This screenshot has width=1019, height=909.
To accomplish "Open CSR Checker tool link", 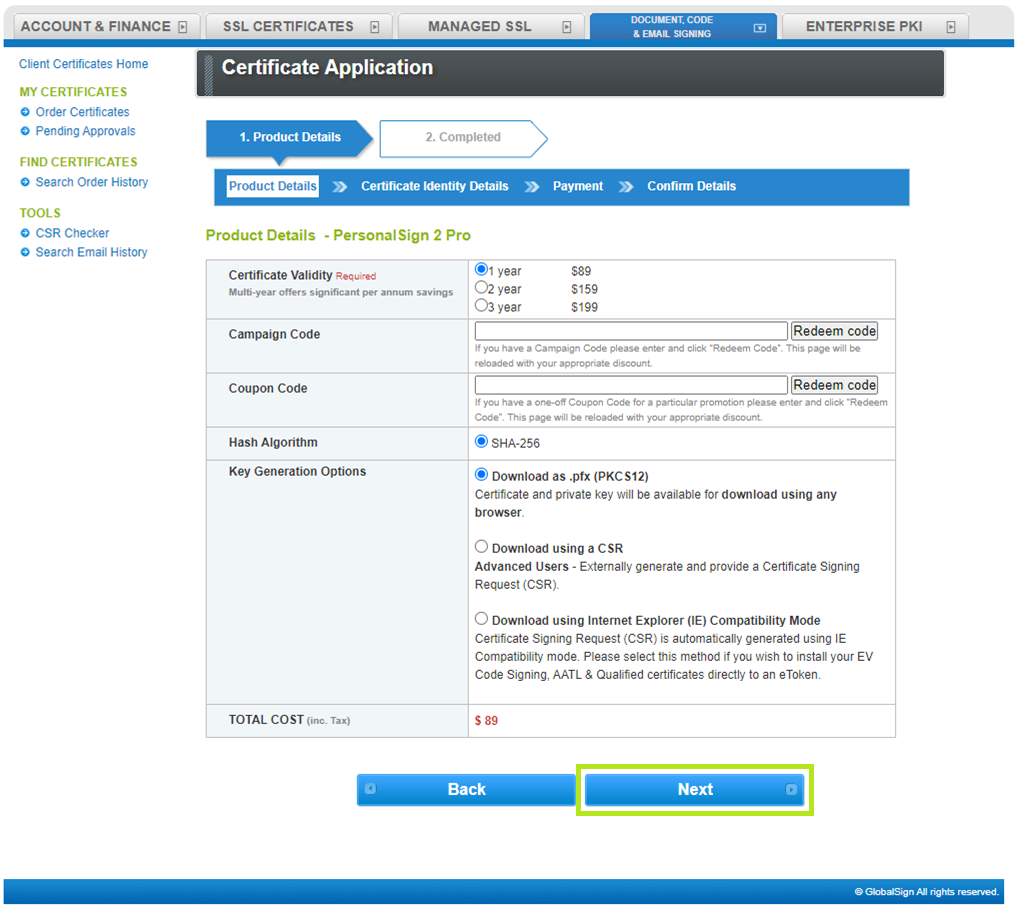I will 72,233.
